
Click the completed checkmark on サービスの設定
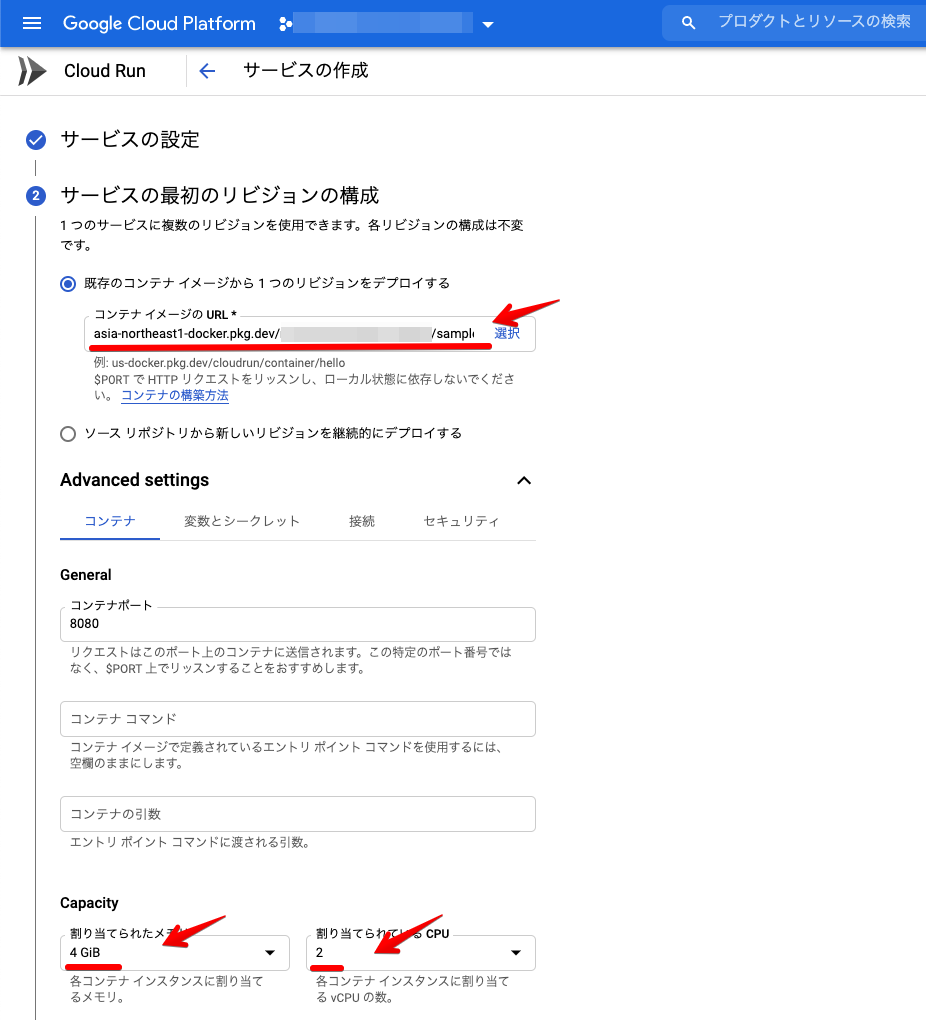pos(36,141)
